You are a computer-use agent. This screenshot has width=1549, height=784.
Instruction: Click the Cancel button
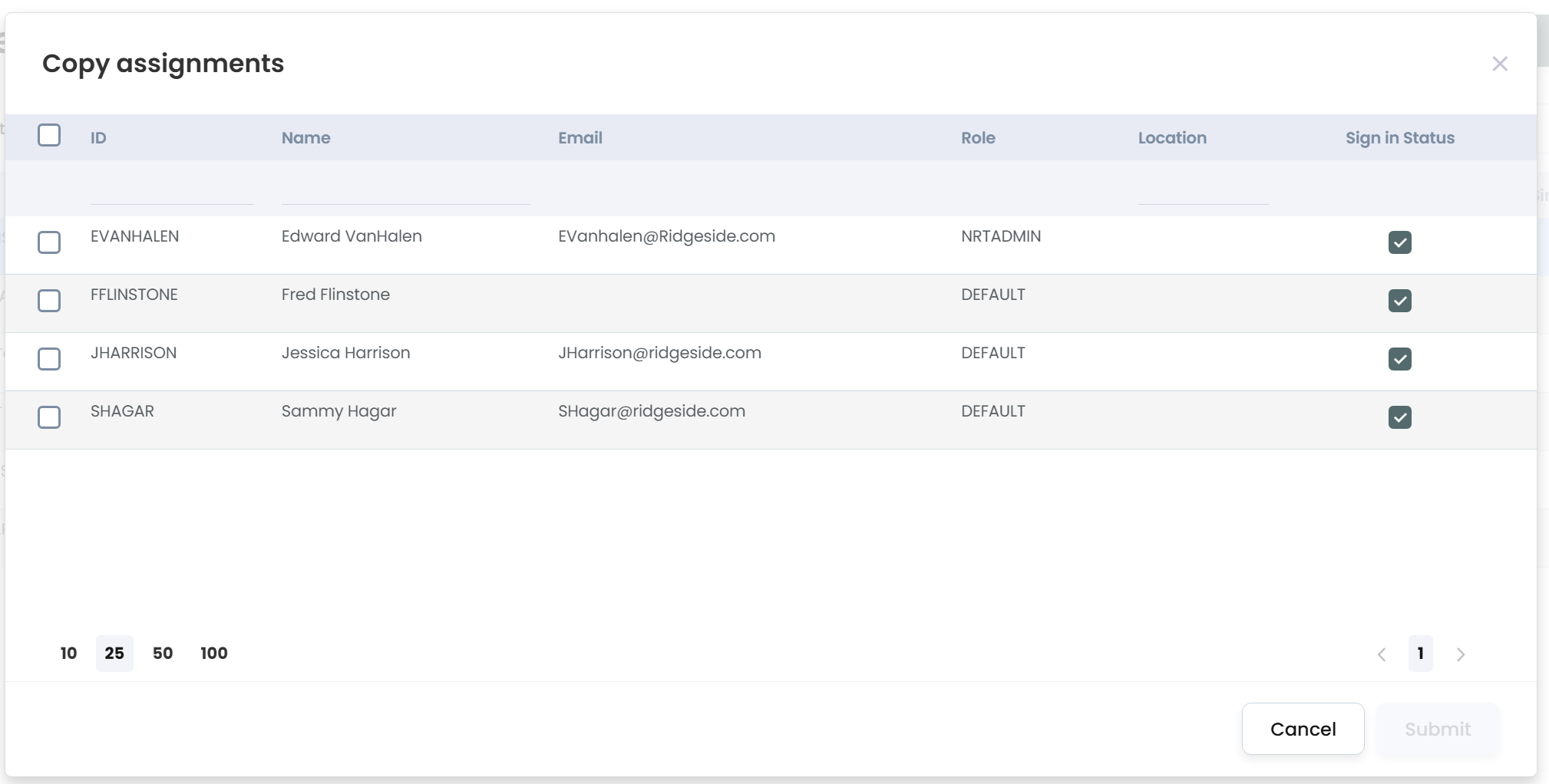click(x=1303, y=729)
